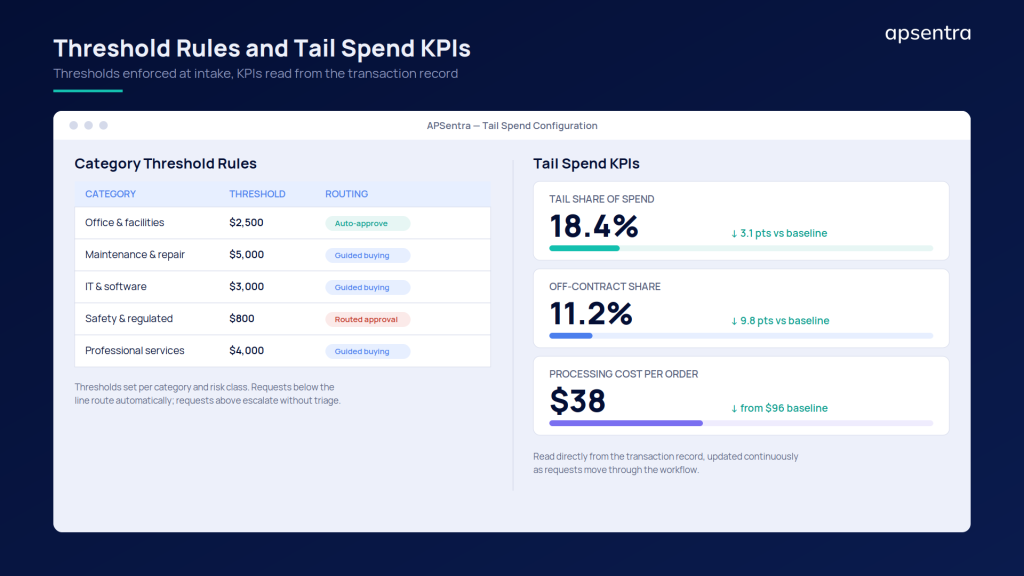This screenshot has width=1024, height=576.
Task: Click the $4,000 threshold value
Action: click(x=246, y=351)
